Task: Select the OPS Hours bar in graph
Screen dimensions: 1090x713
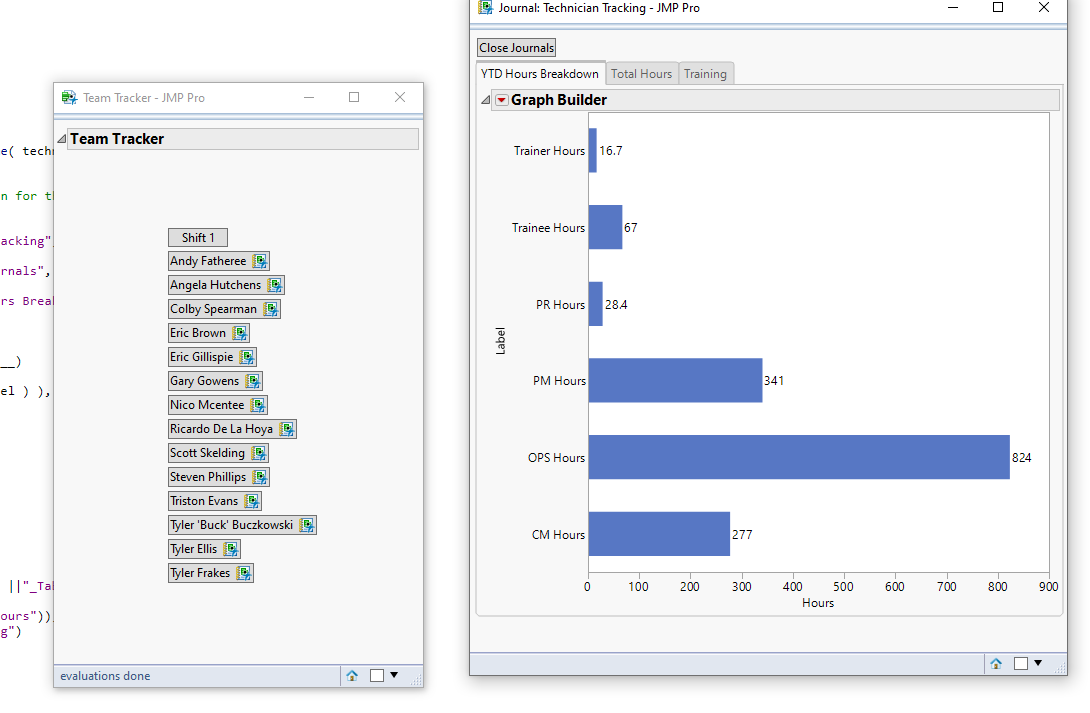Action: 799,457
